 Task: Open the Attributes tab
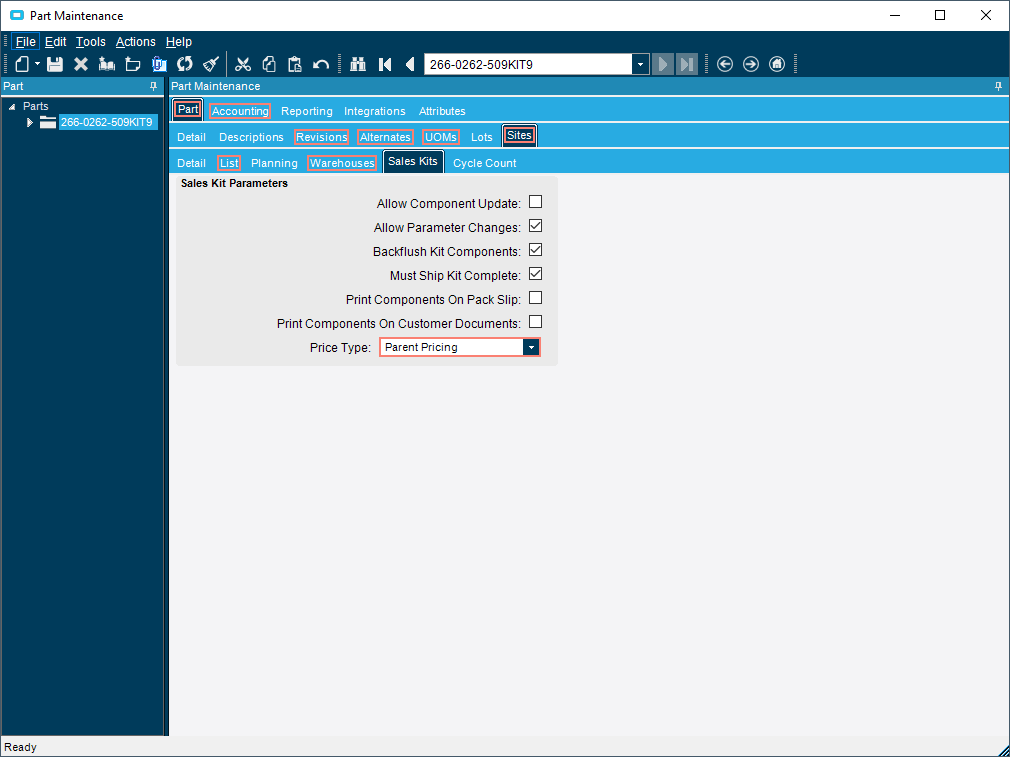(x=442, y=111)
